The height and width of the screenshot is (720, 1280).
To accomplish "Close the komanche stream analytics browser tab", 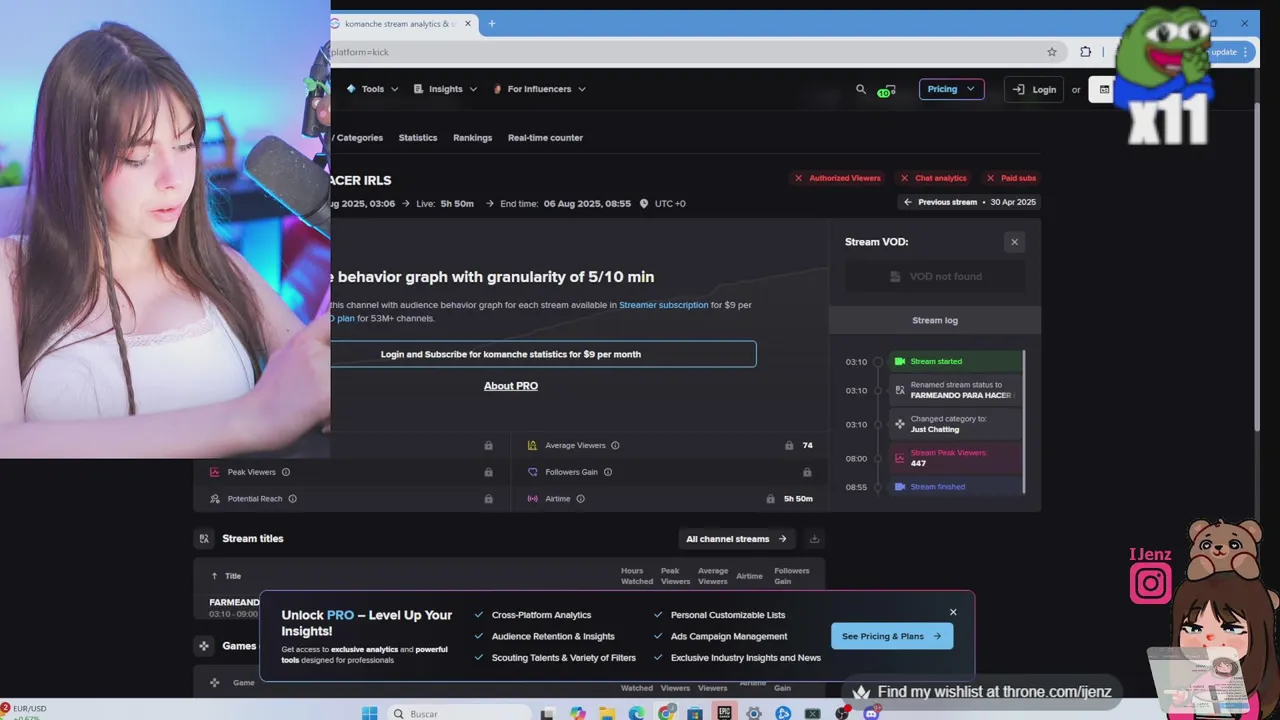I will coord(467,23).
